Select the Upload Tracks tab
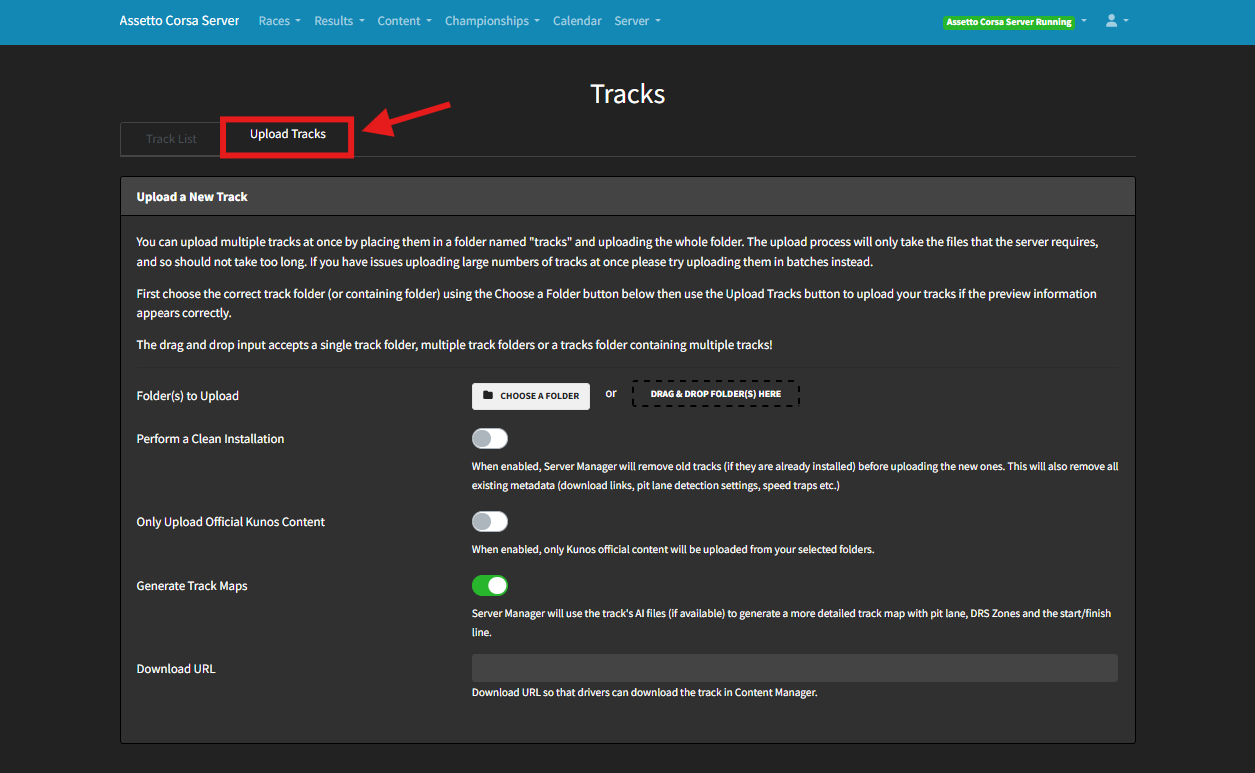 (288, 134)
